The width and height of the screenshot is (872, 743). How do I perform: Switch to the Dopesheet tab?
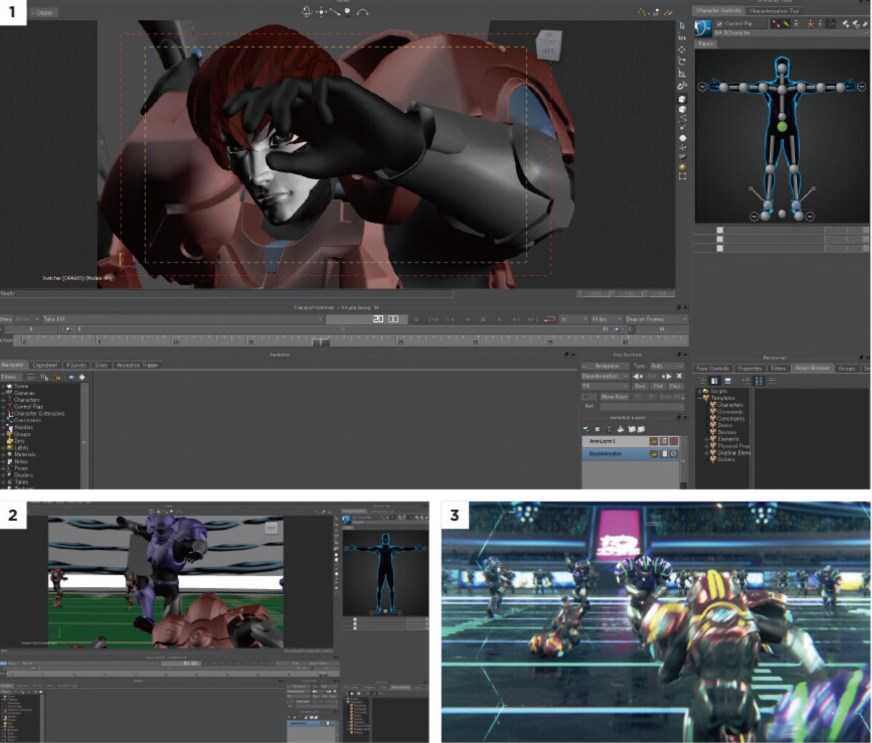45,365
